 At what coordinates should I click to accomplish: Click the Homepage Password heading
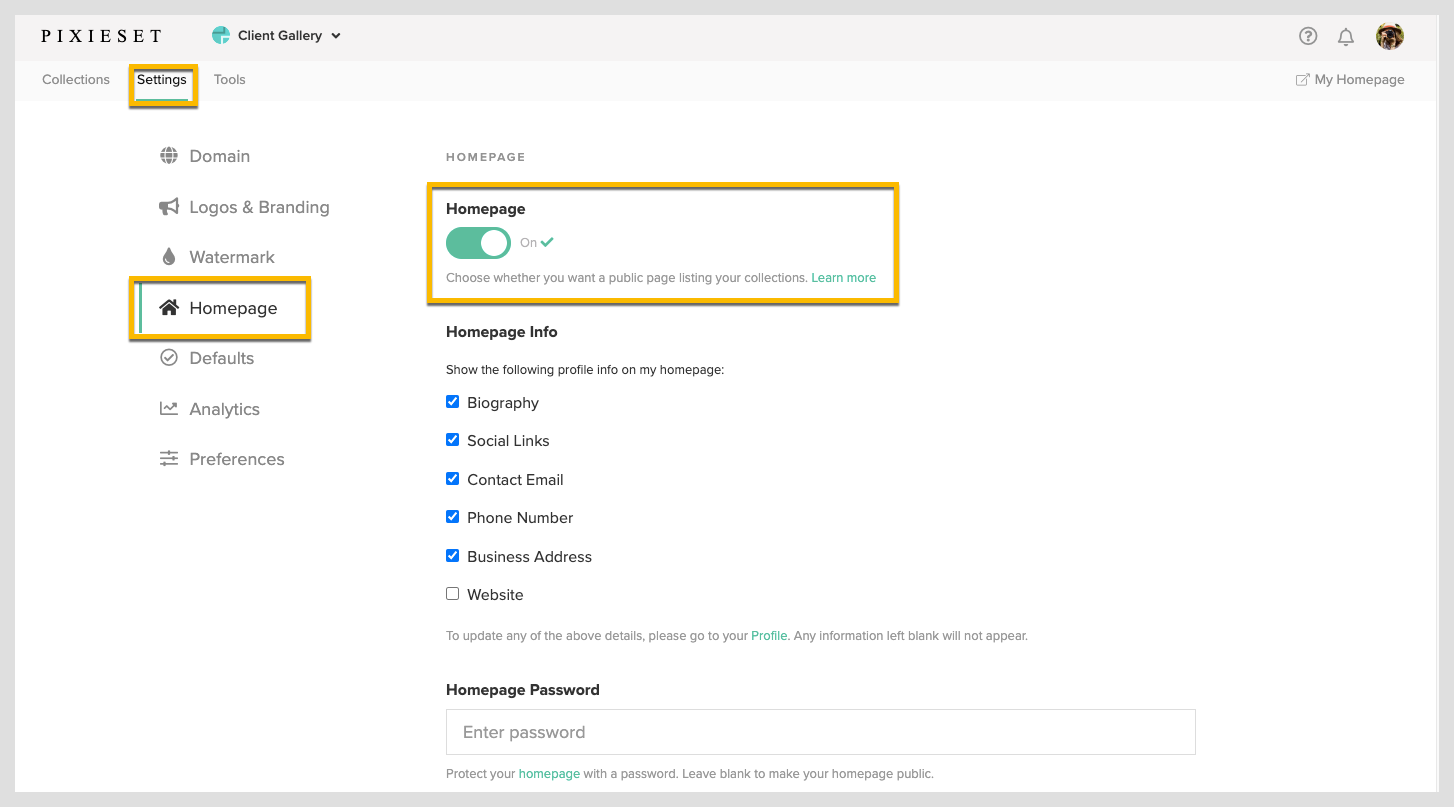[x=523, y=690]
